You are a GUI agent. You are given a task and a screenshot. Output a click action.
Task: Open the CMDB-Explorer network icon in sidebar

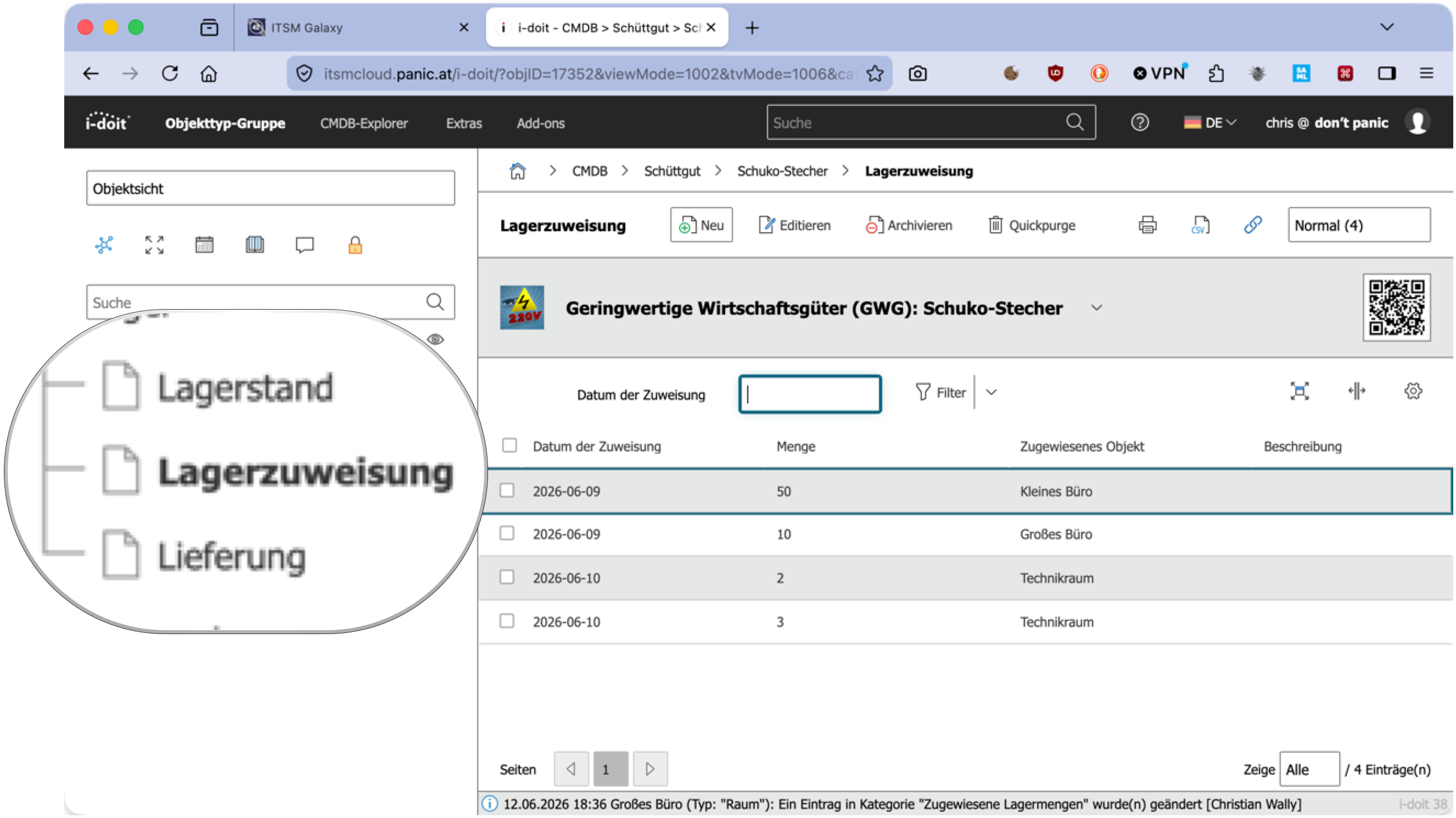click(104, 245)
